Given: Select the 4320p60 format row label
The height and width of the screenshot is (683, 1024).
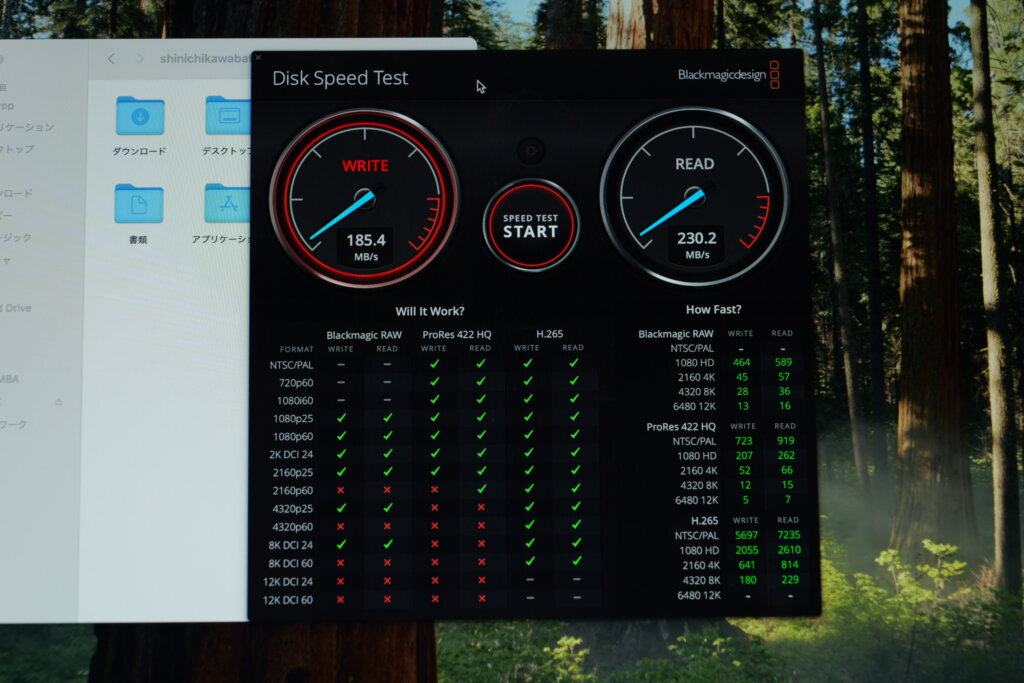Looking at the screenshot, I should (x=293, y=527).
